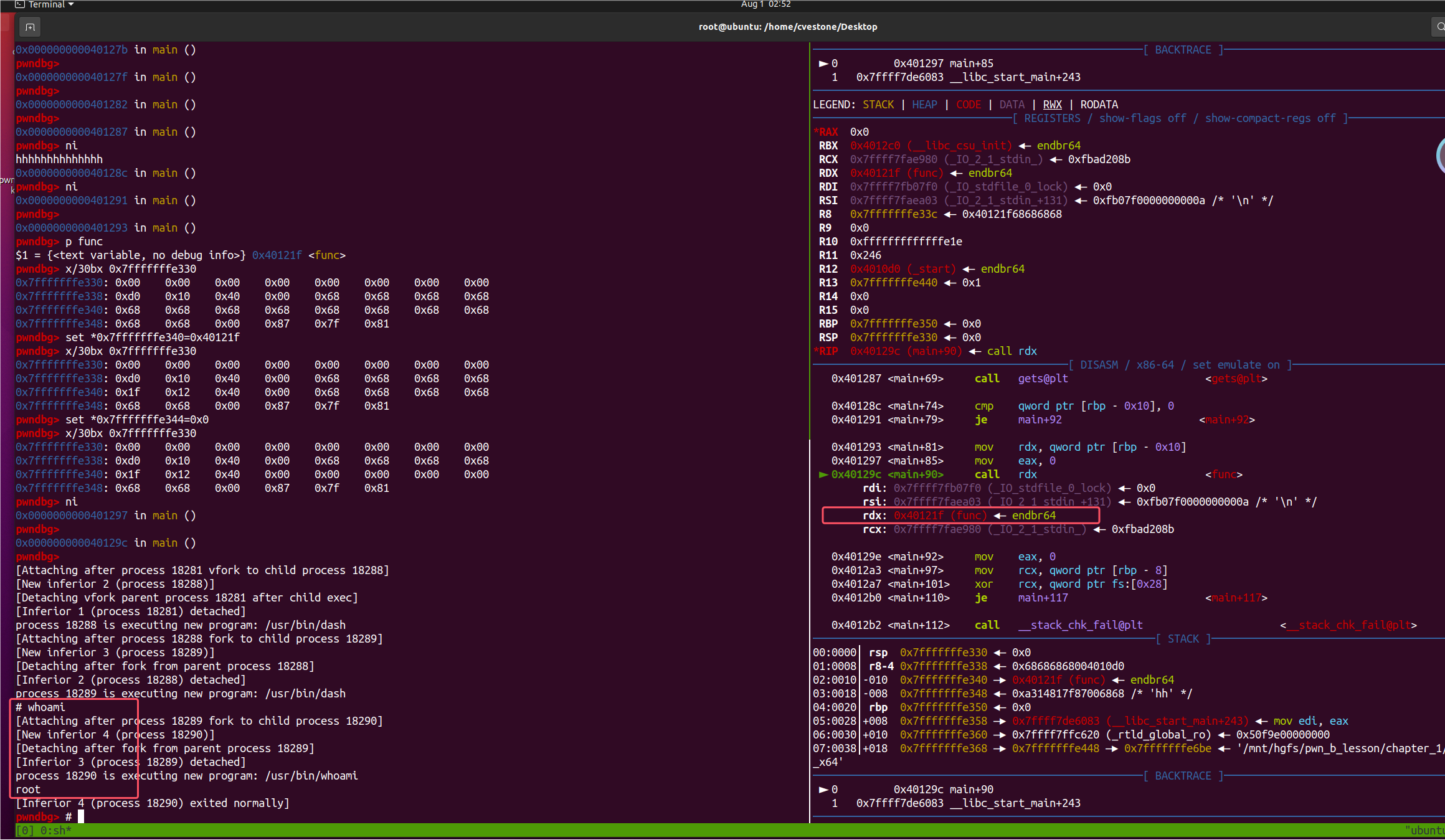Click the RDX register row label

coord(828,173)
